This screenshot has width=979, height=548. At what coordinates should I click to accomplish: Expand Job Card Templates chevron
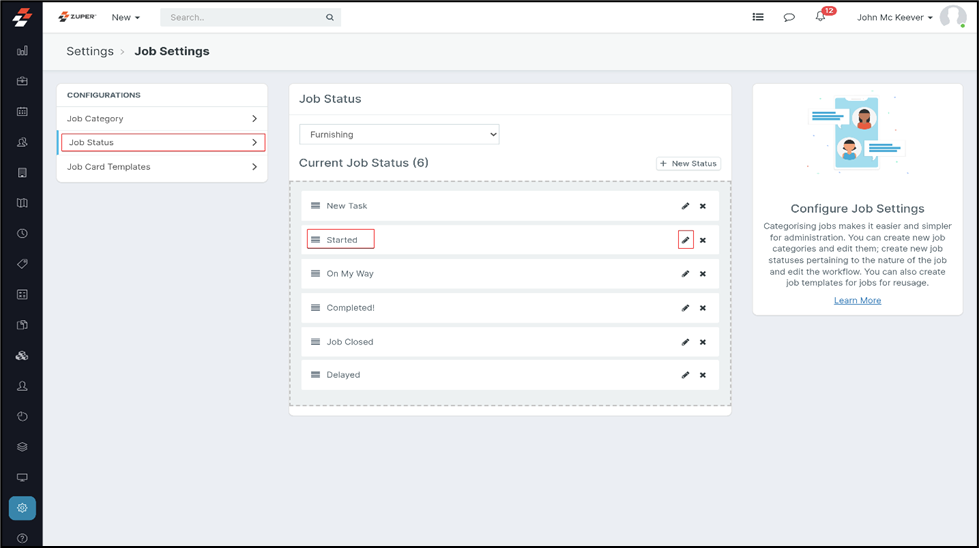point(254,167)
